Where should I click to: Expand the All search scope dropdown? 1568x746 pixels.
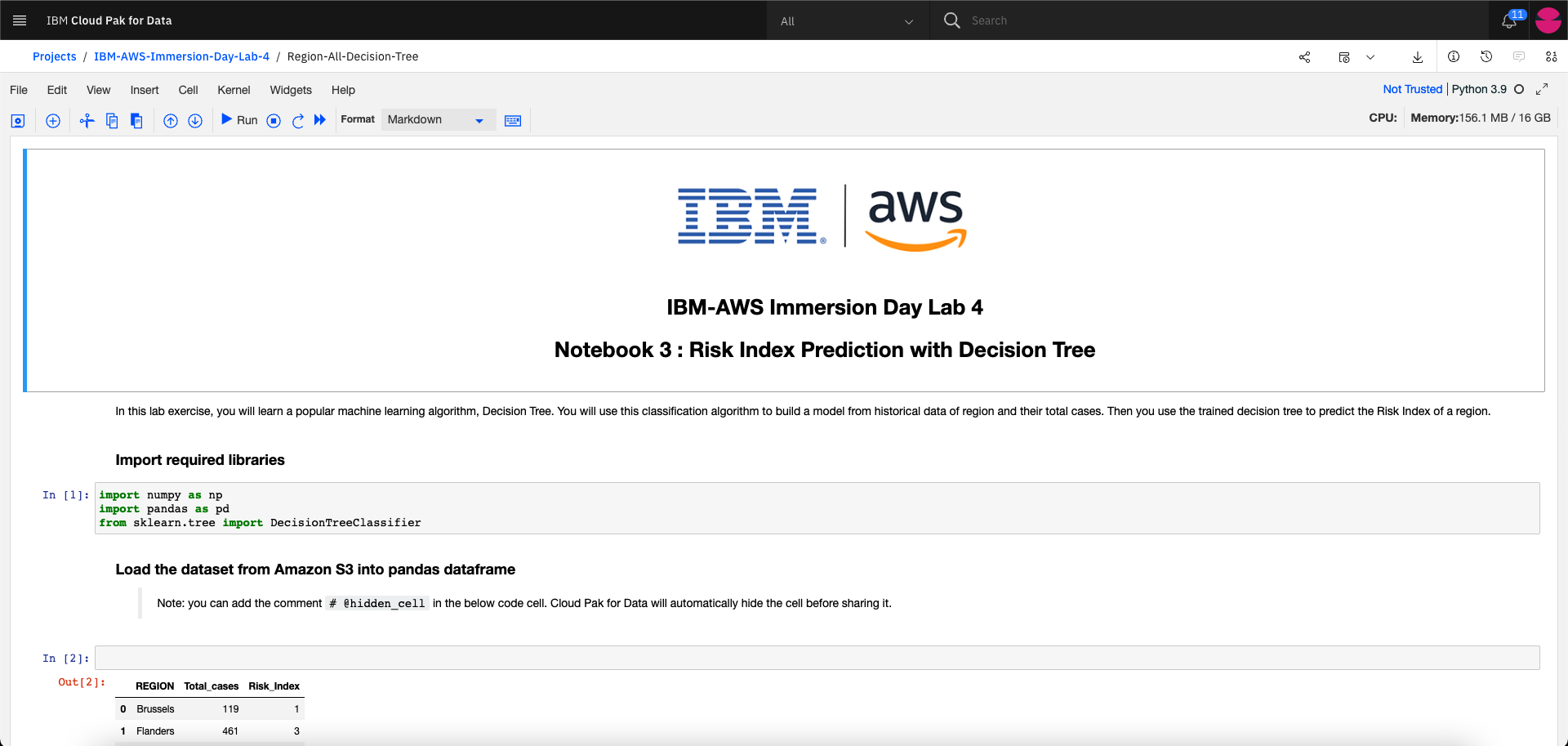point(848,20)
